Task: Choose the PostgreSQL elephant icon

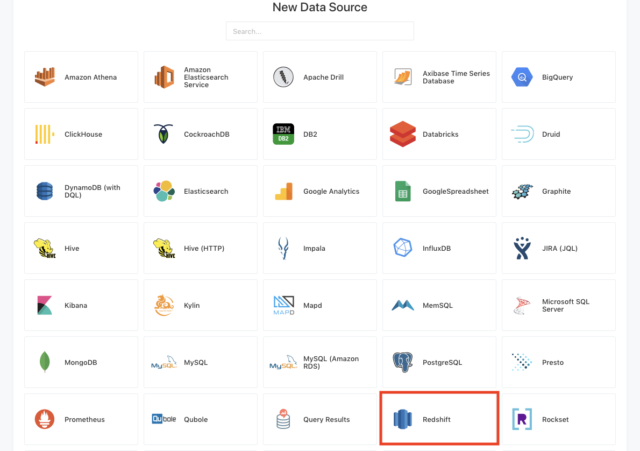Action: (x=403, y=362)
